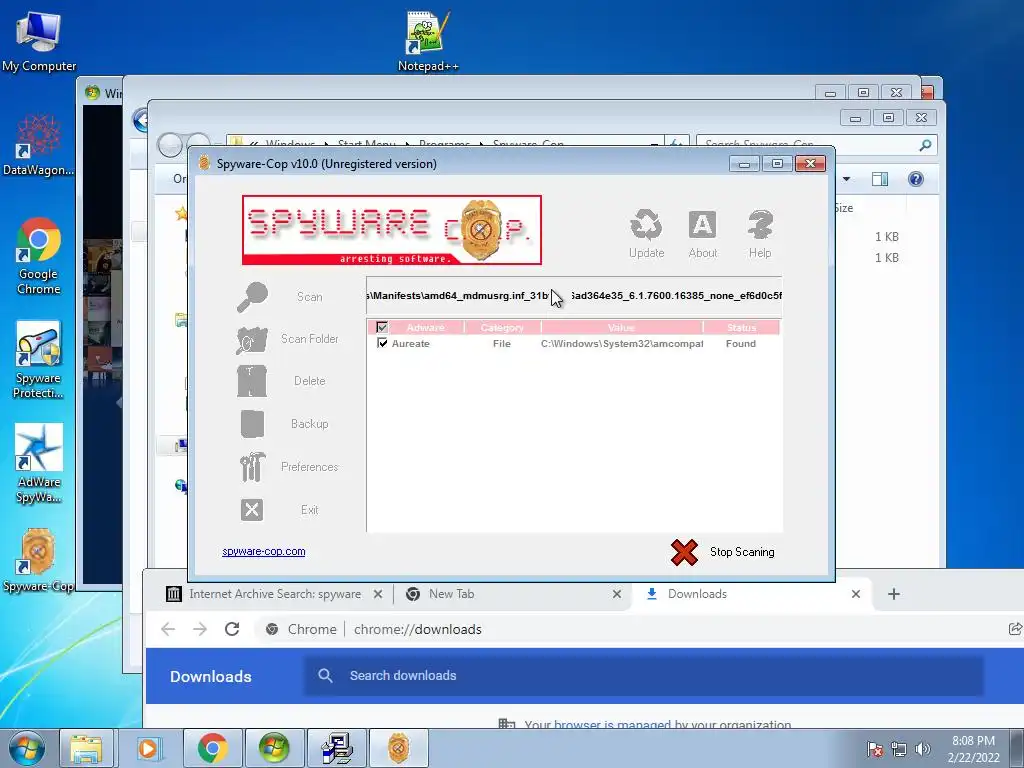Viewport: 1024px width, 768px height.
Task: Click the Explorer search magnifier icon
Action: pyautogui.click(x=925, y=145)
